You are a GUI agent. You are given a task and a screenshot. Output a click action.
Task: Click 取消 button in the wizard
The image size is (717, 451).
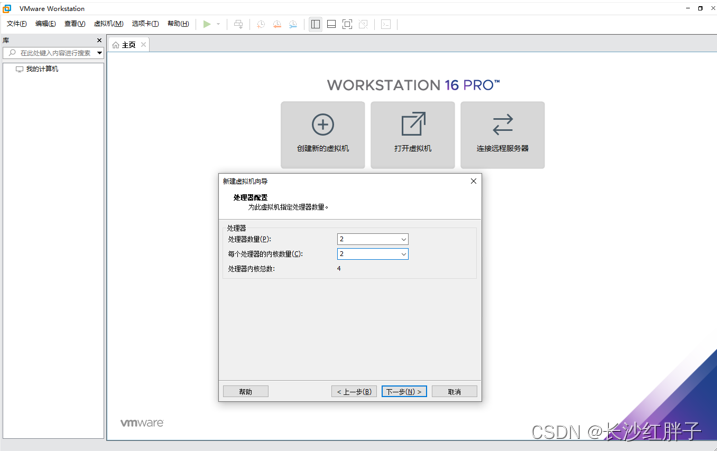455,392
